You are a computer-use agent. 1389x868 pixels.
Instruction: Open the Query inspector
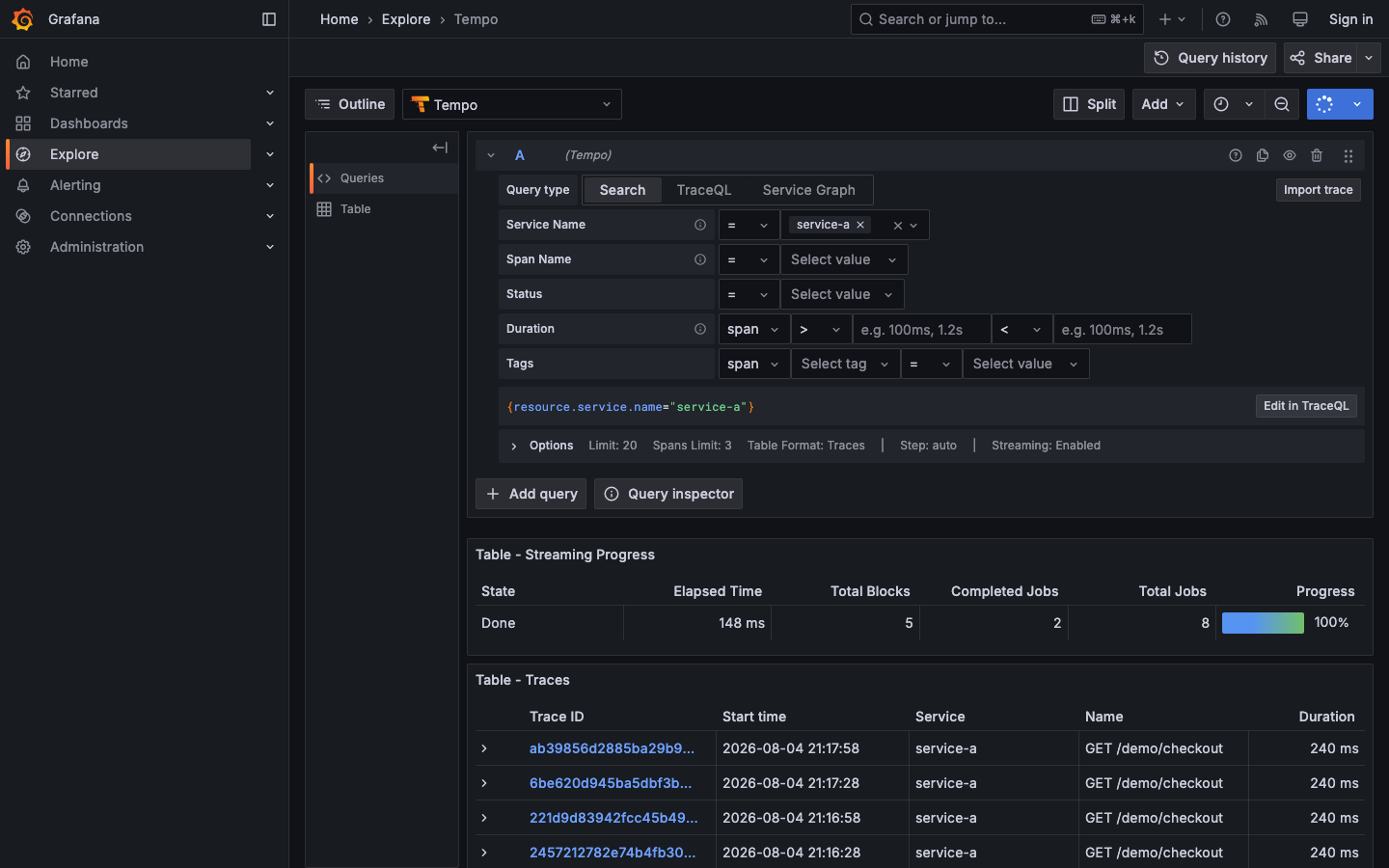pos(668,494)
